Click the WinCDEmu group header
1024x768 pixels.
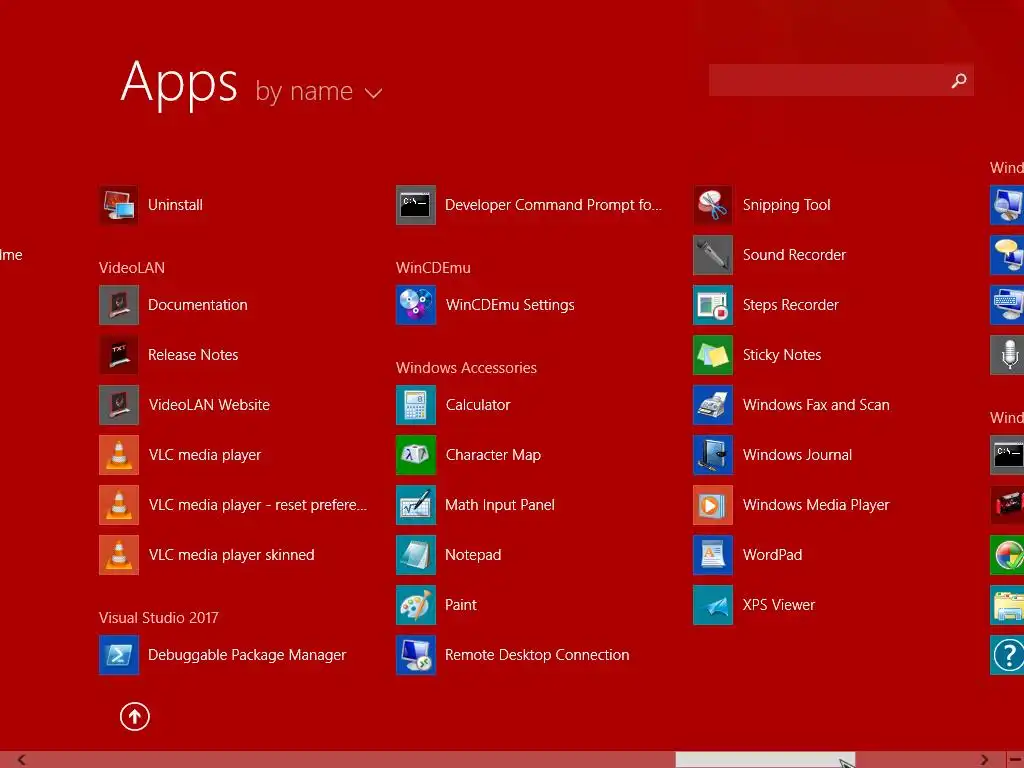(x=433, y=268)
